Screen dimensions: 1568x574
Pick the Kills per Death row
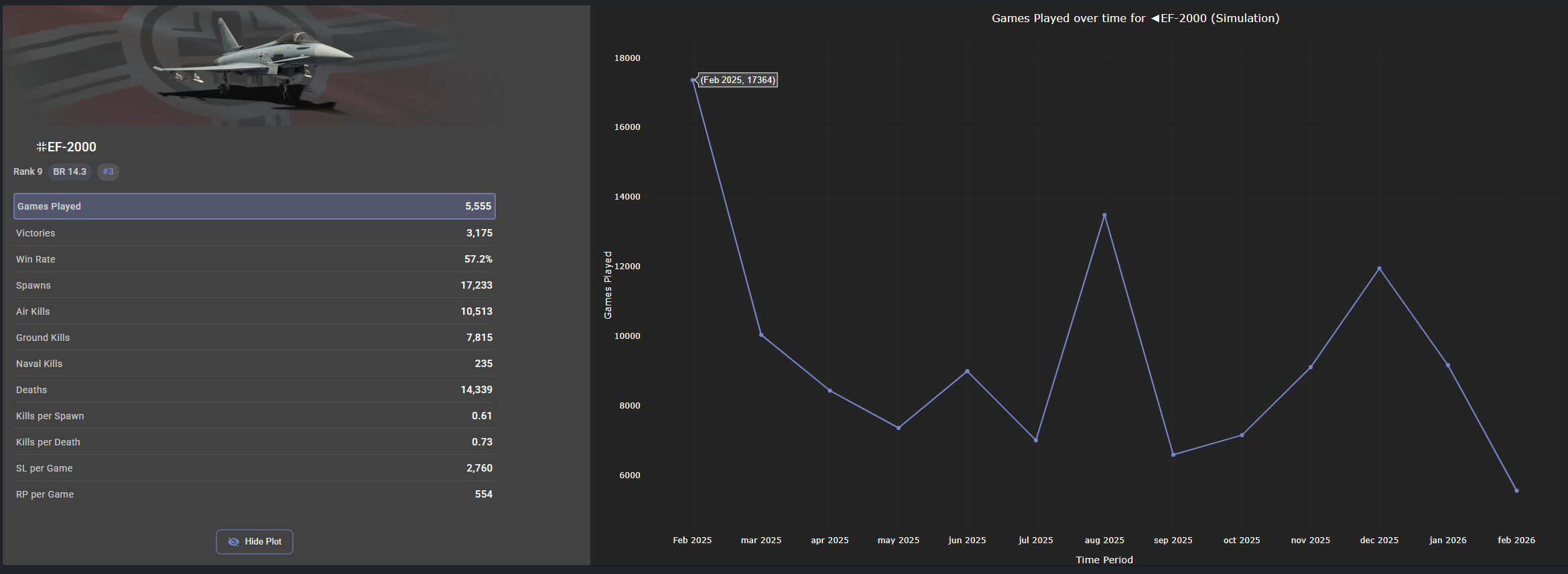(255, 442)
